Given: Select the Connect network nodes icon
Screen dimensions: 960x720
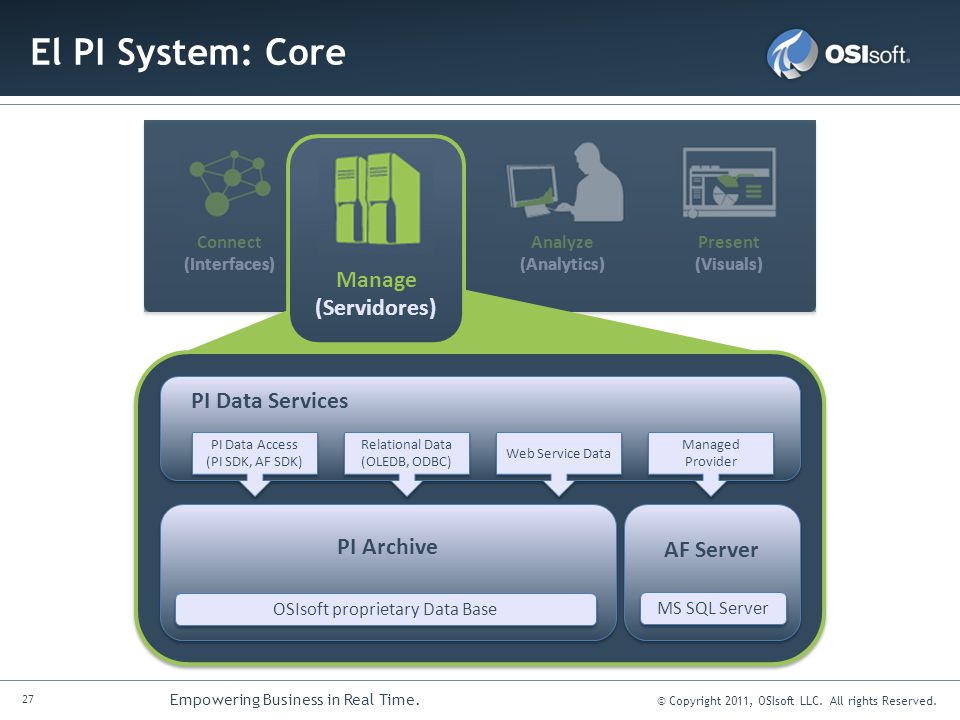Looking at the screenshot, I should click(x=230, y=183).
